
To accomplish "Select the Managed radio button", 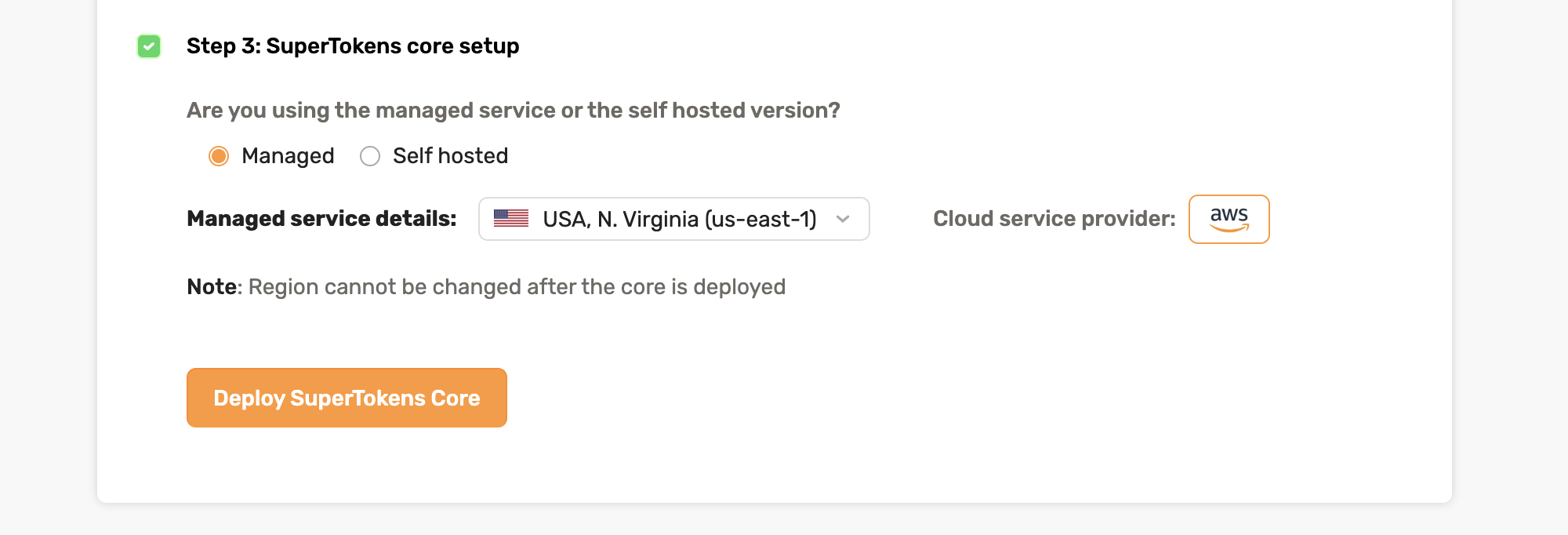I will (219, 156).
